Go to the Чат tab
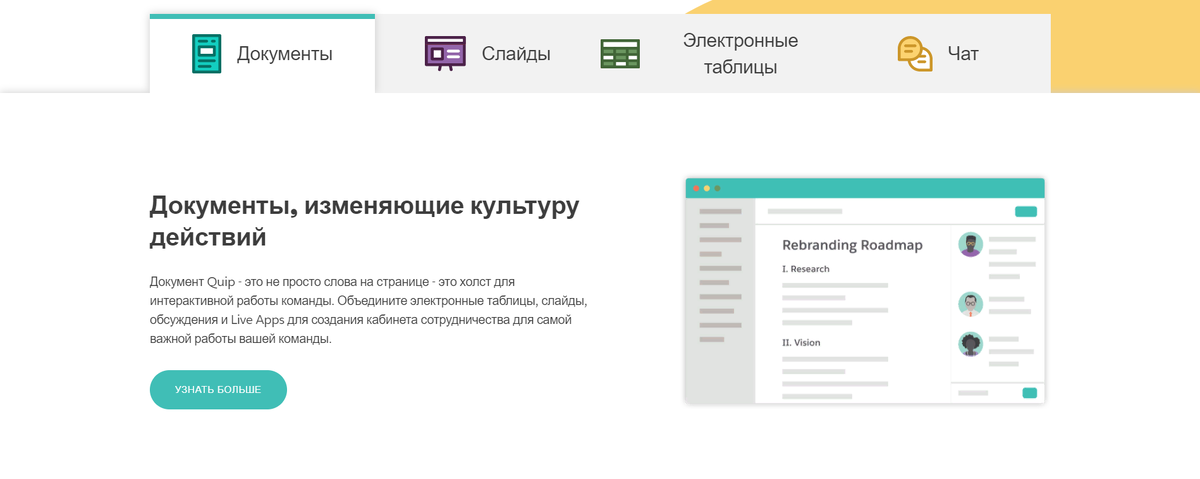The width and height of the screenshot is (1200, 479). click(x=938, y=54)
